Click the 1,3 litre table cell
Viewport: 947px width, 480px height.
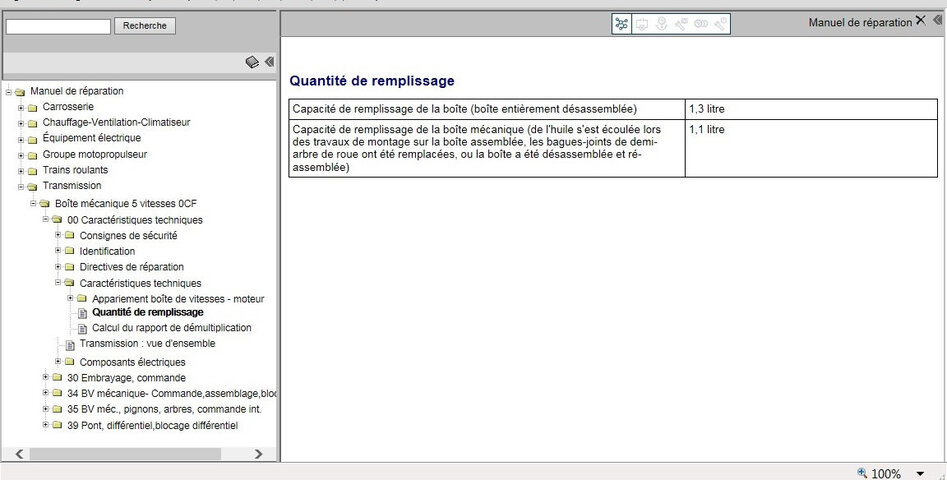pos(811,109)
